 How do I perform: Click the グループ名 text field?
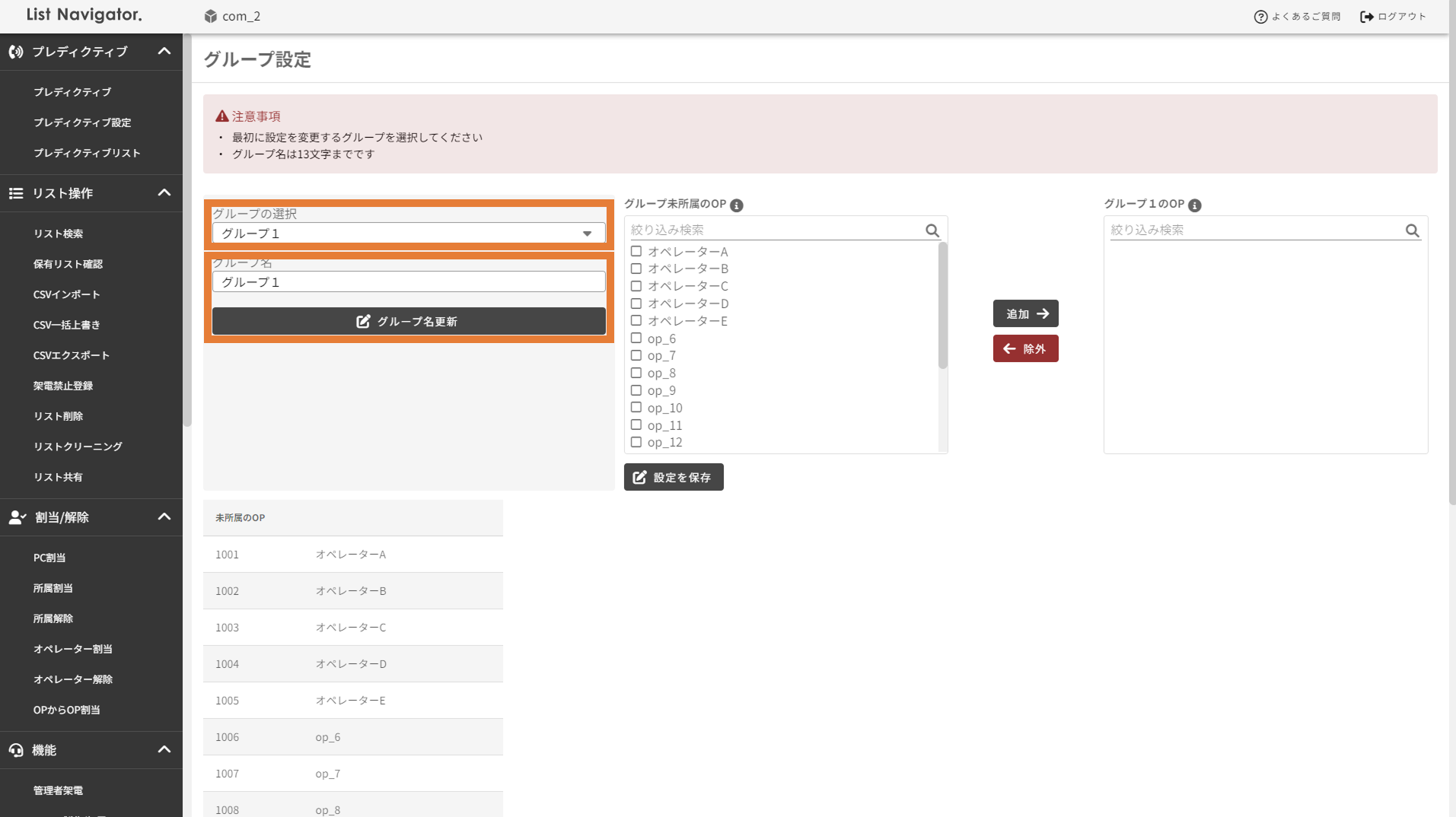click(409, 282)
